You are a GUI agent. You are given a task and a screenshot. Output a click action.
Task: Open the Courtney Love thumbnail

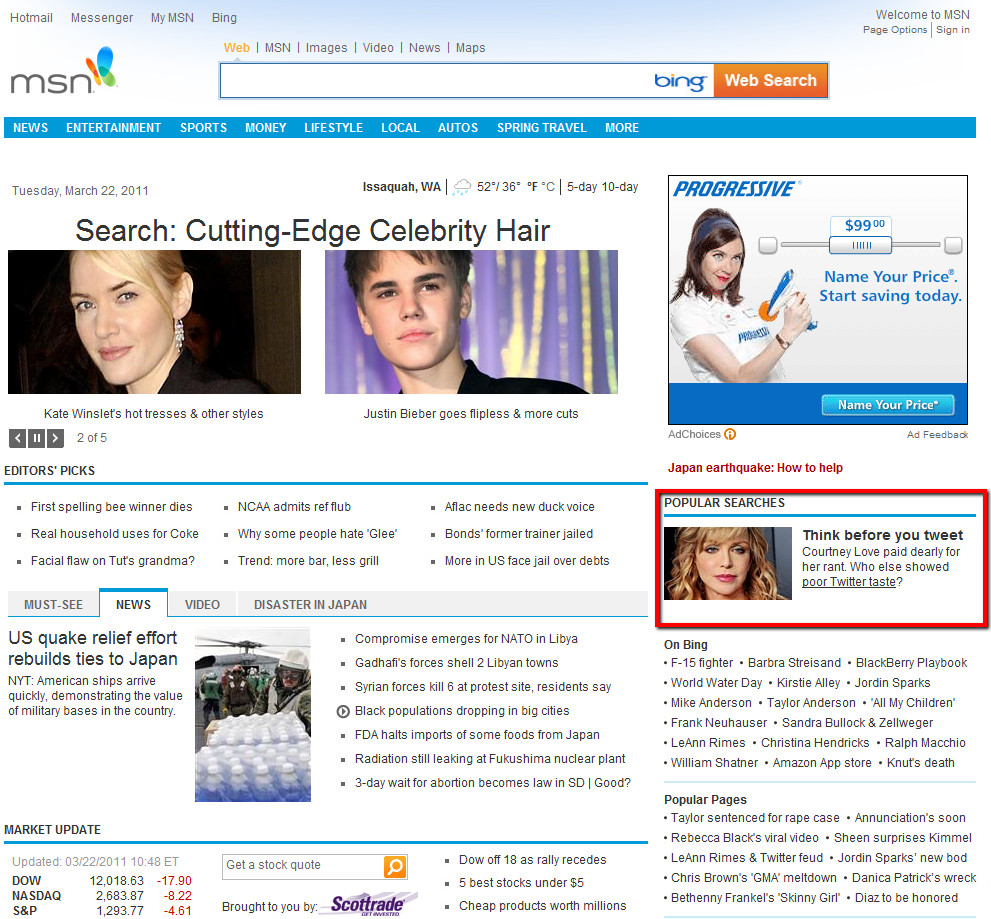pos(727,563)
